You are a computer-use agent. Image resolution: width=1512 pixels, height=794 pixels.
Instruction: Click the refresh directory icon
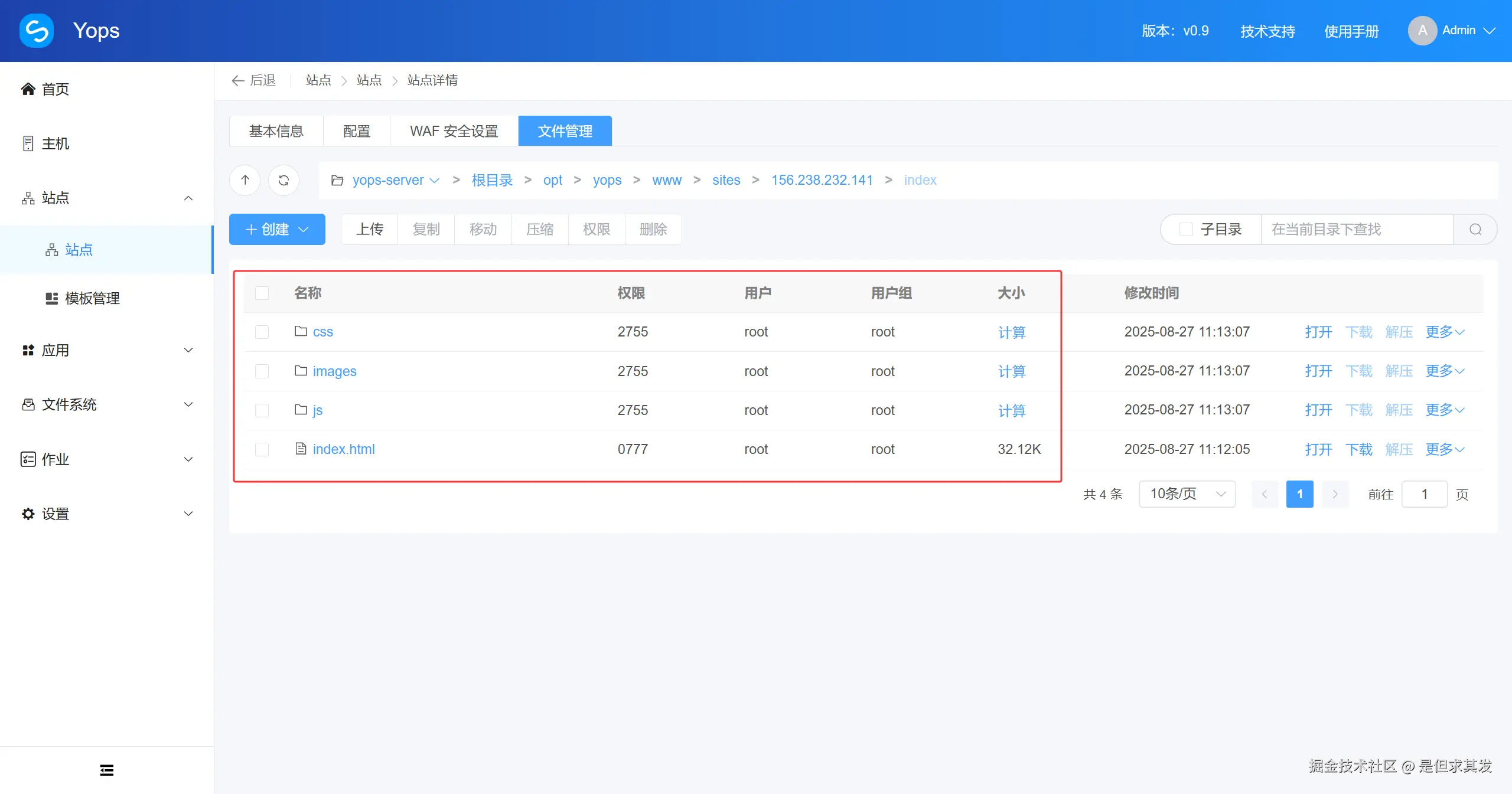[x=283, y=180]
